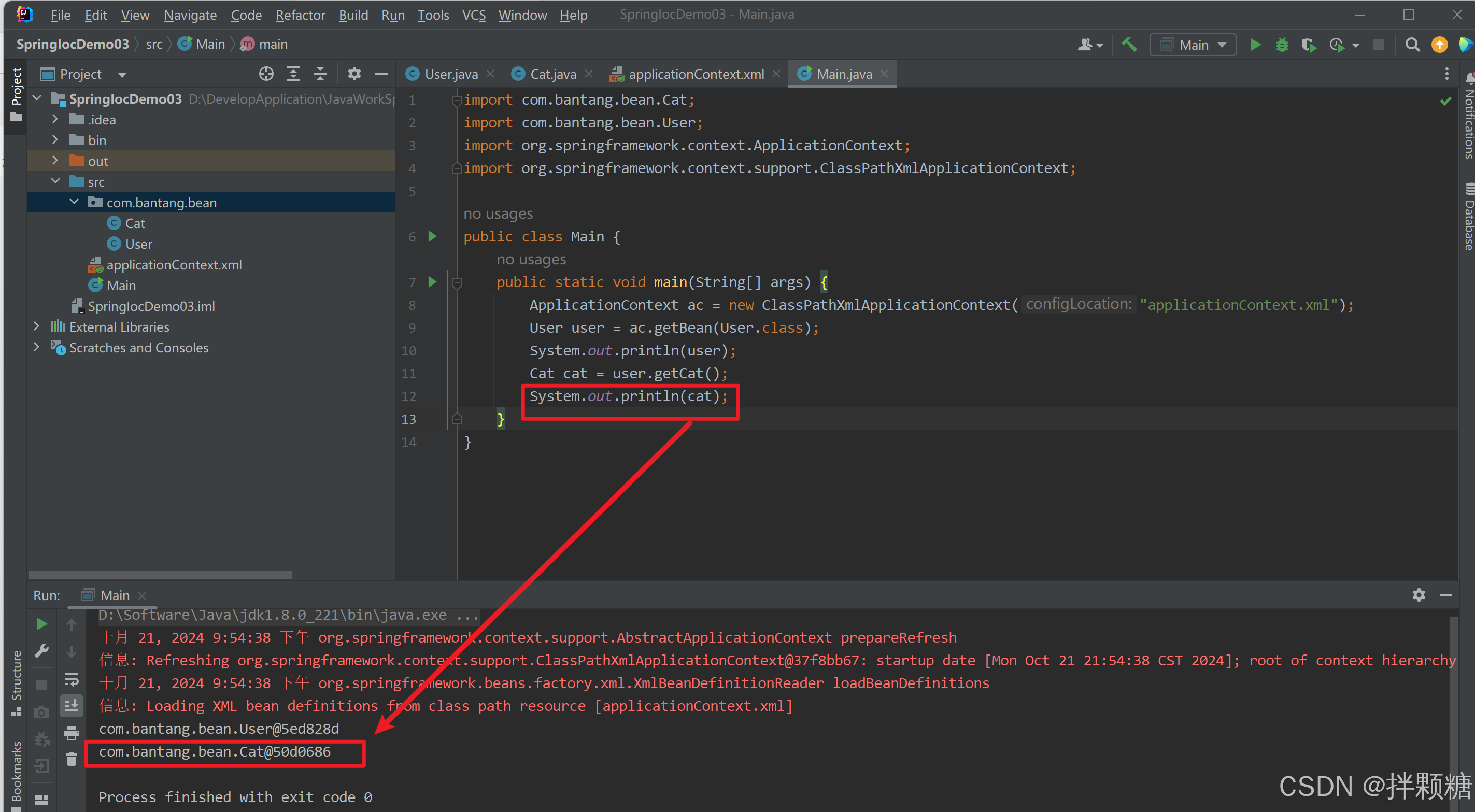Click the Project panel horizontal scrollbar

(x=160, y=574)
